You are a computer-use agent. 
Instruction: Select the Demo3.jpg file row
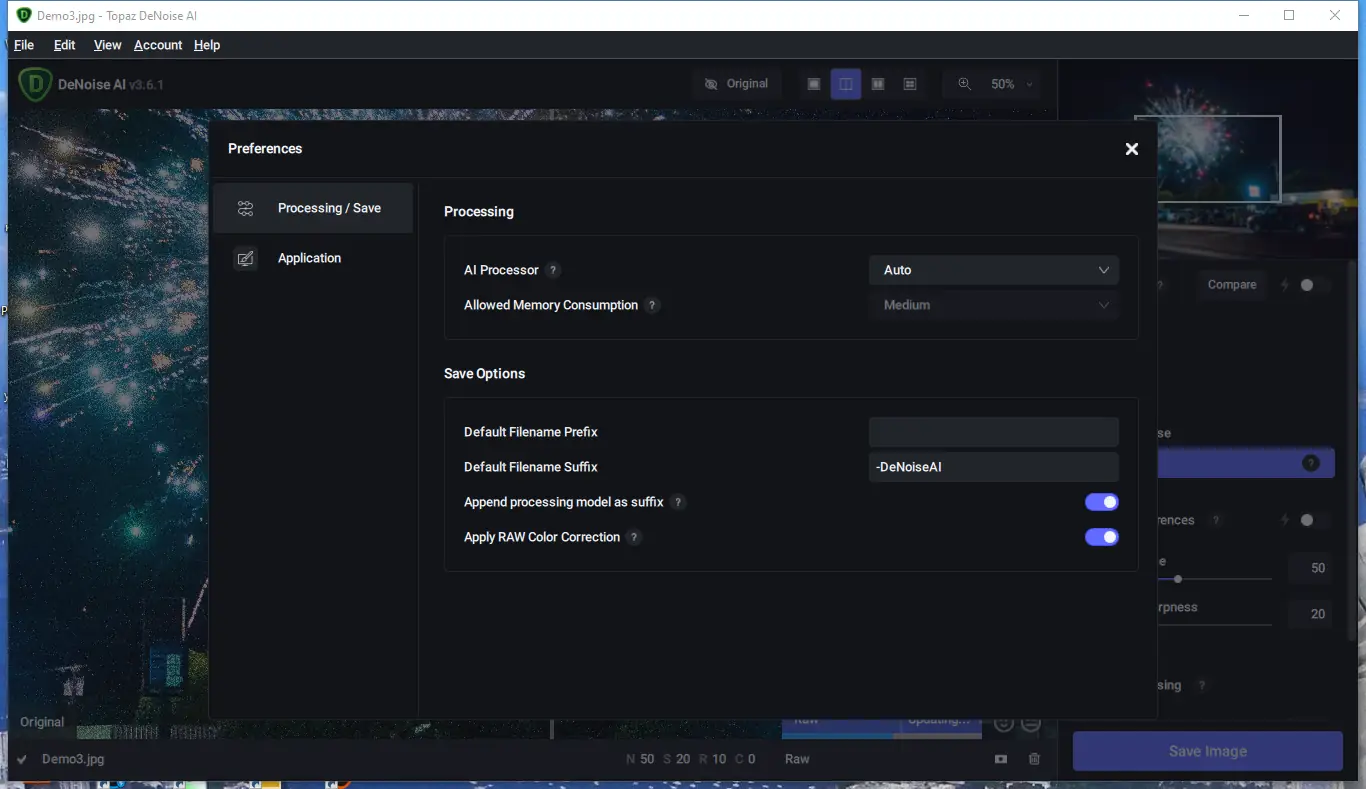531,759
